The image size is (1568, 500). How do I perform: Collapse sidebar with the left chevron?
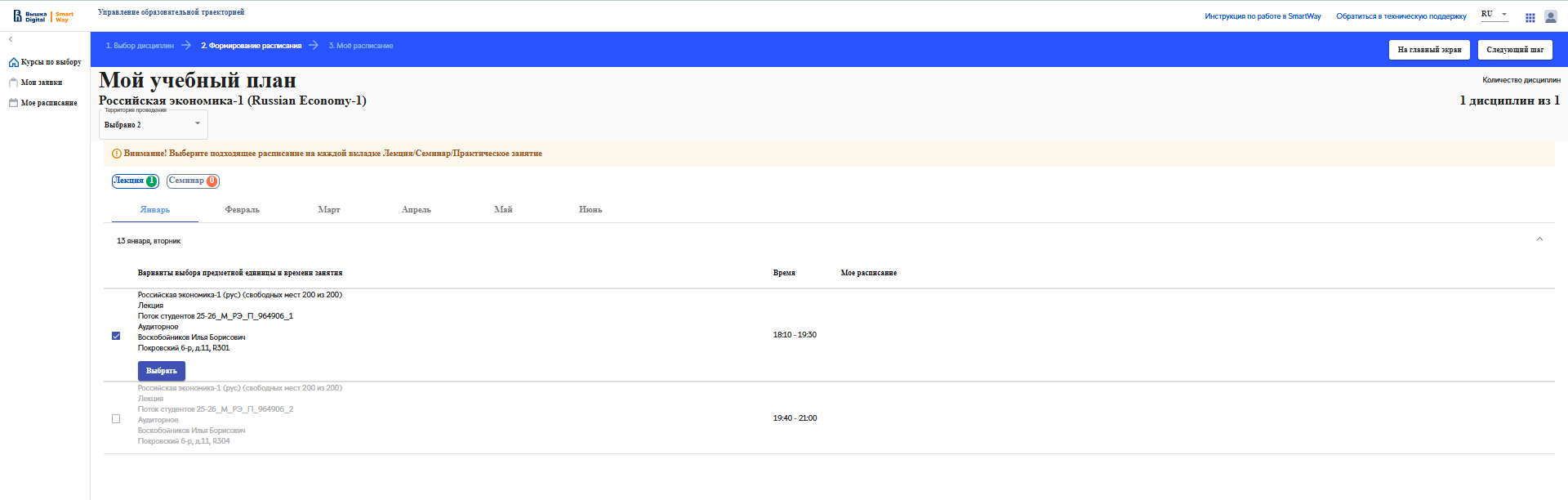pos(11,39)
